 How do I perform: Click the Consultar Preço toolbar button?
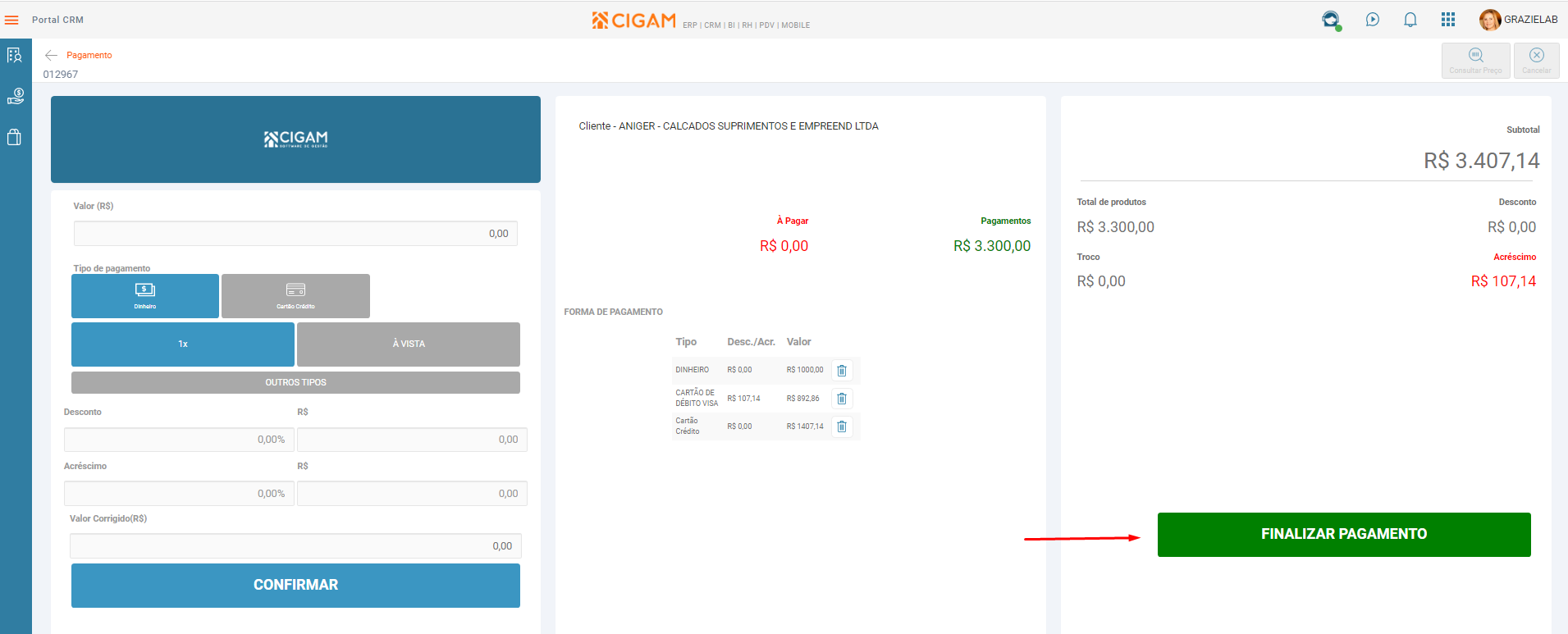(1475, 61)
